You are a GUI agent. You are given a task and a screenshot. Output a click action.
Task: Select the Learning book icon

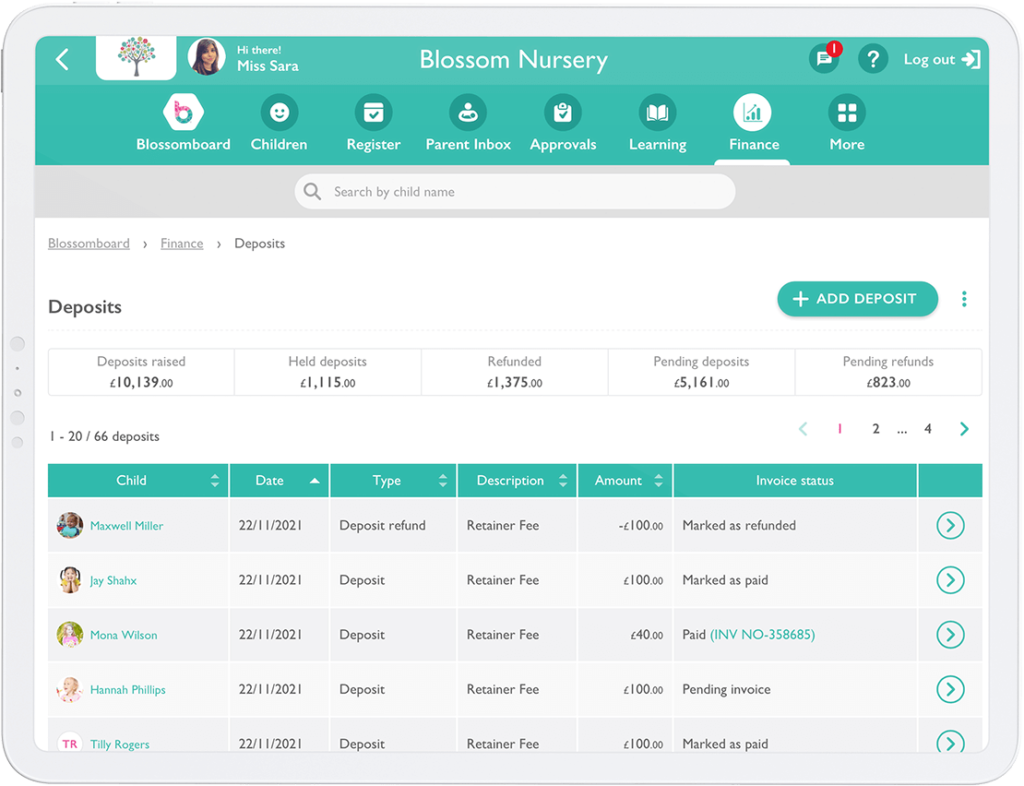(x=657, y=113)
